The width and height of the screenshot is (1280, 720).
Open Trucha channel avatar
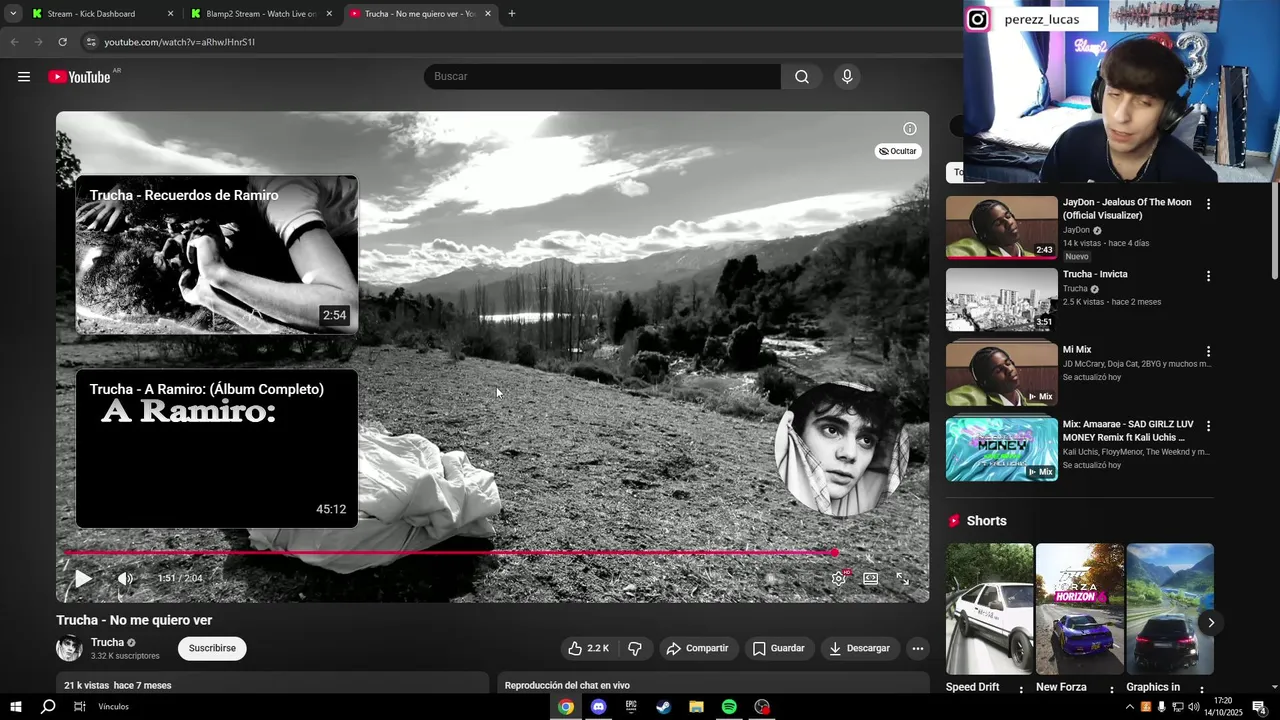[69, 648]
